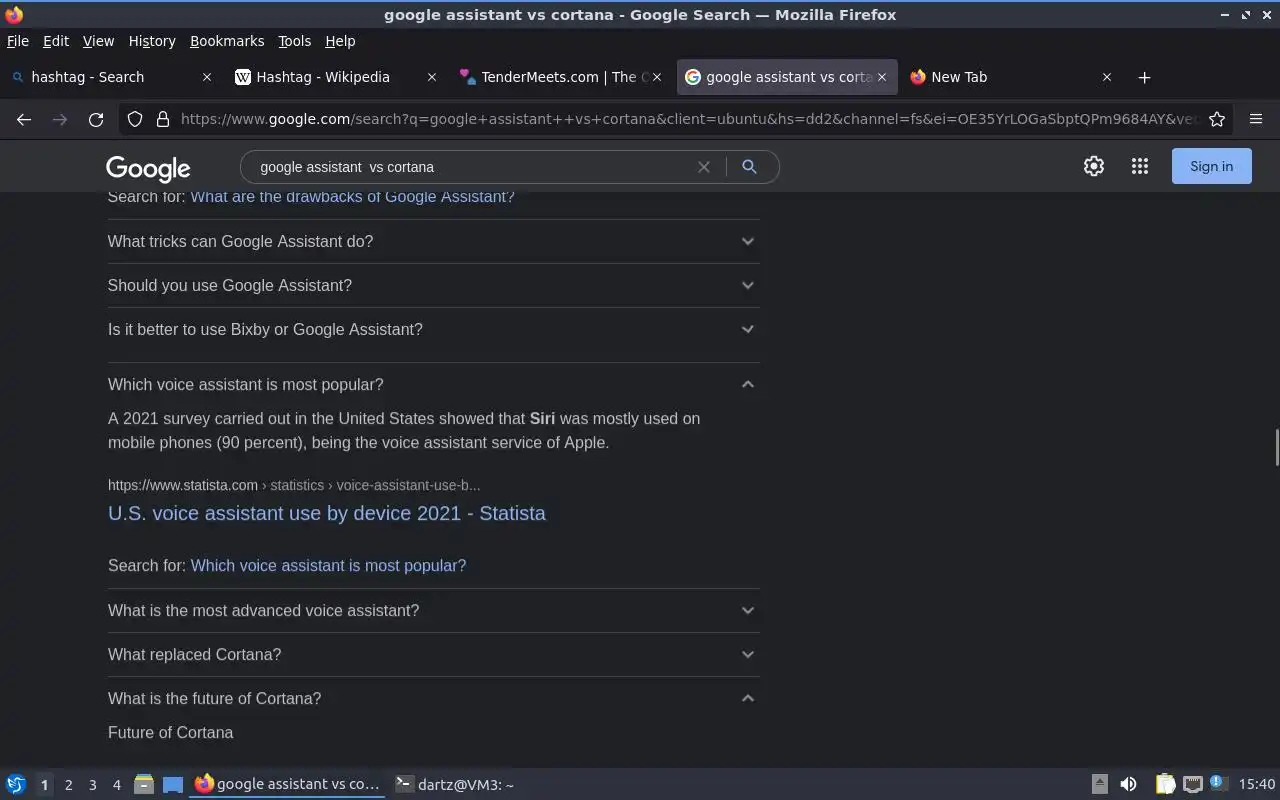The width and height of the screenshot is (1280, 800).
Task: Open the notification tray icon
Action: pos(1217,783)
